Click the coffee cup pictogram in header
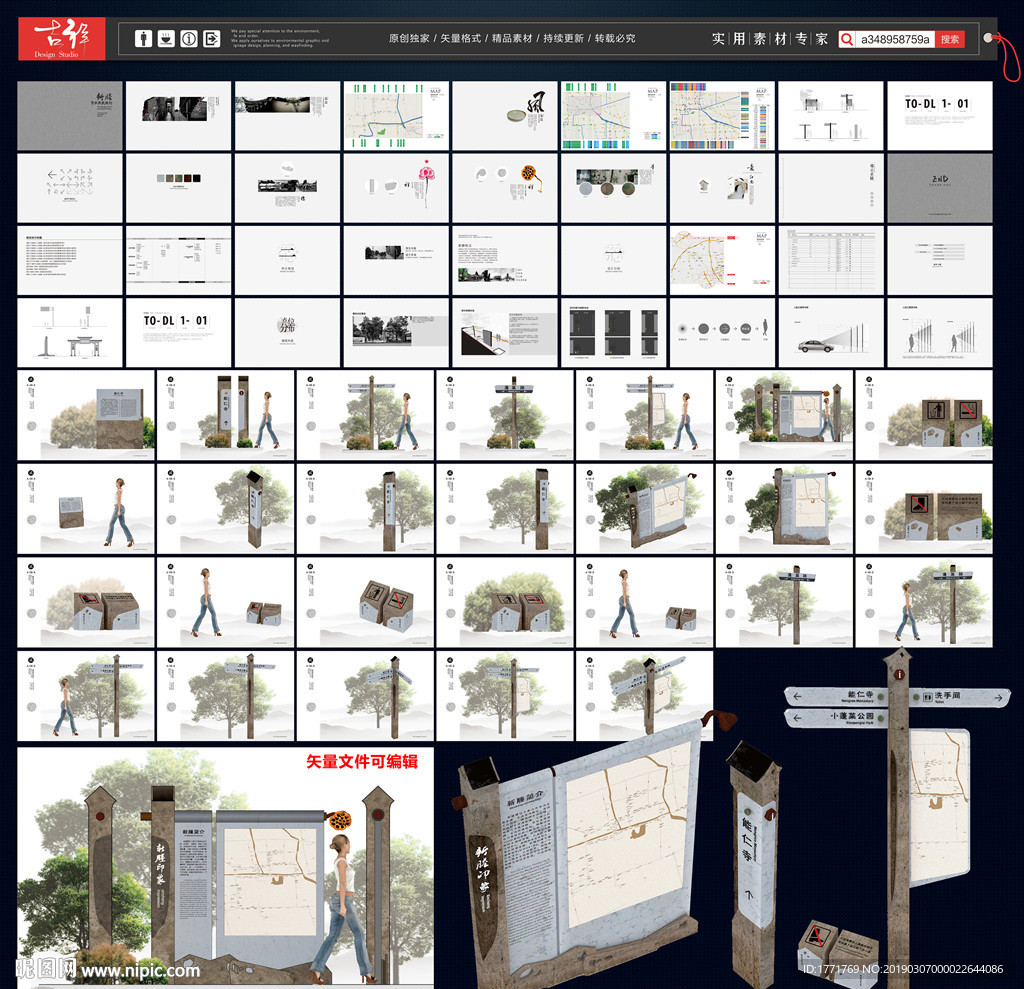The height and width of the screenshot is (989, 1024). [167, 39]
